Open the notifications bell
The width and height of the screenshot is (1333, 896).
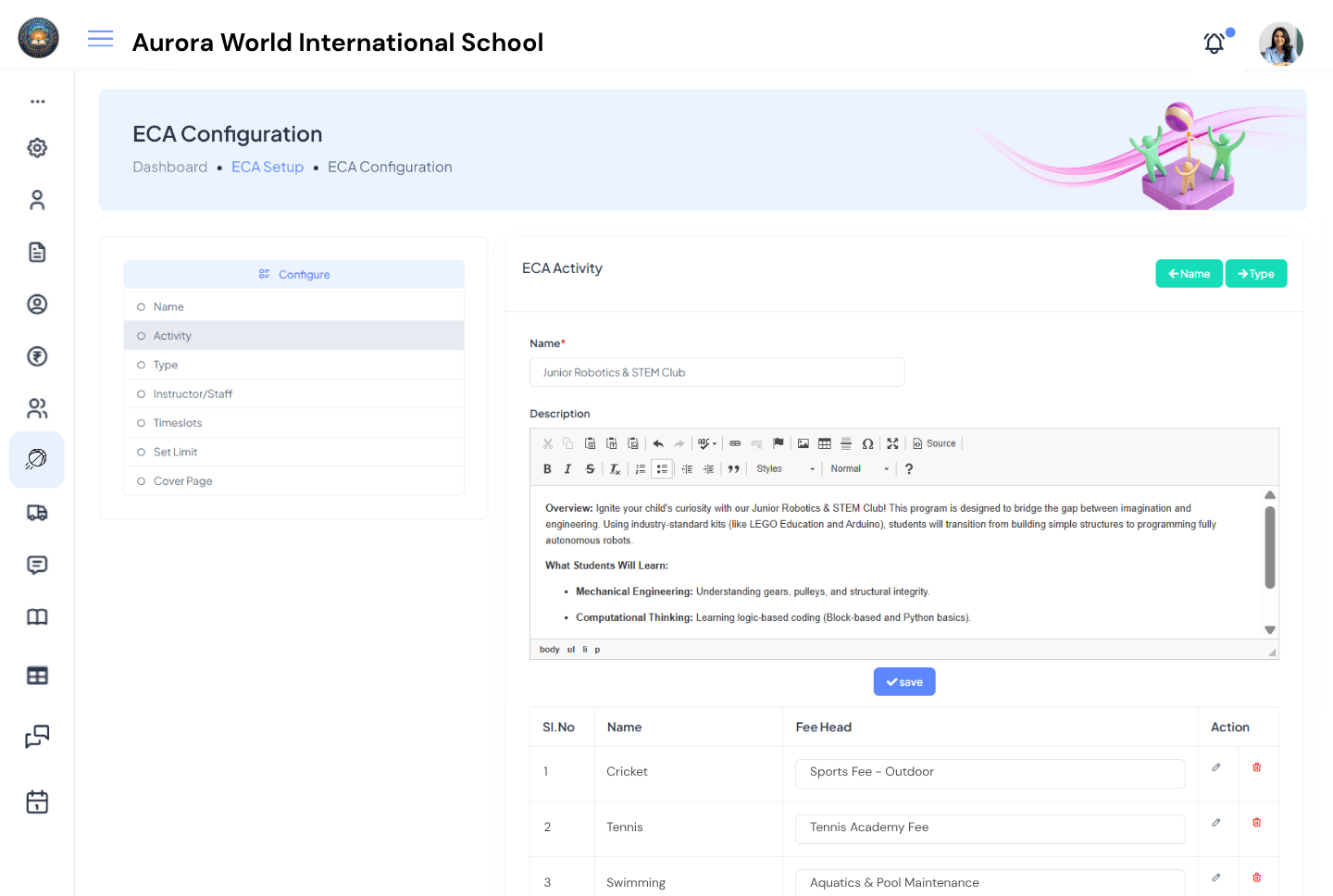click(1214, 43)
